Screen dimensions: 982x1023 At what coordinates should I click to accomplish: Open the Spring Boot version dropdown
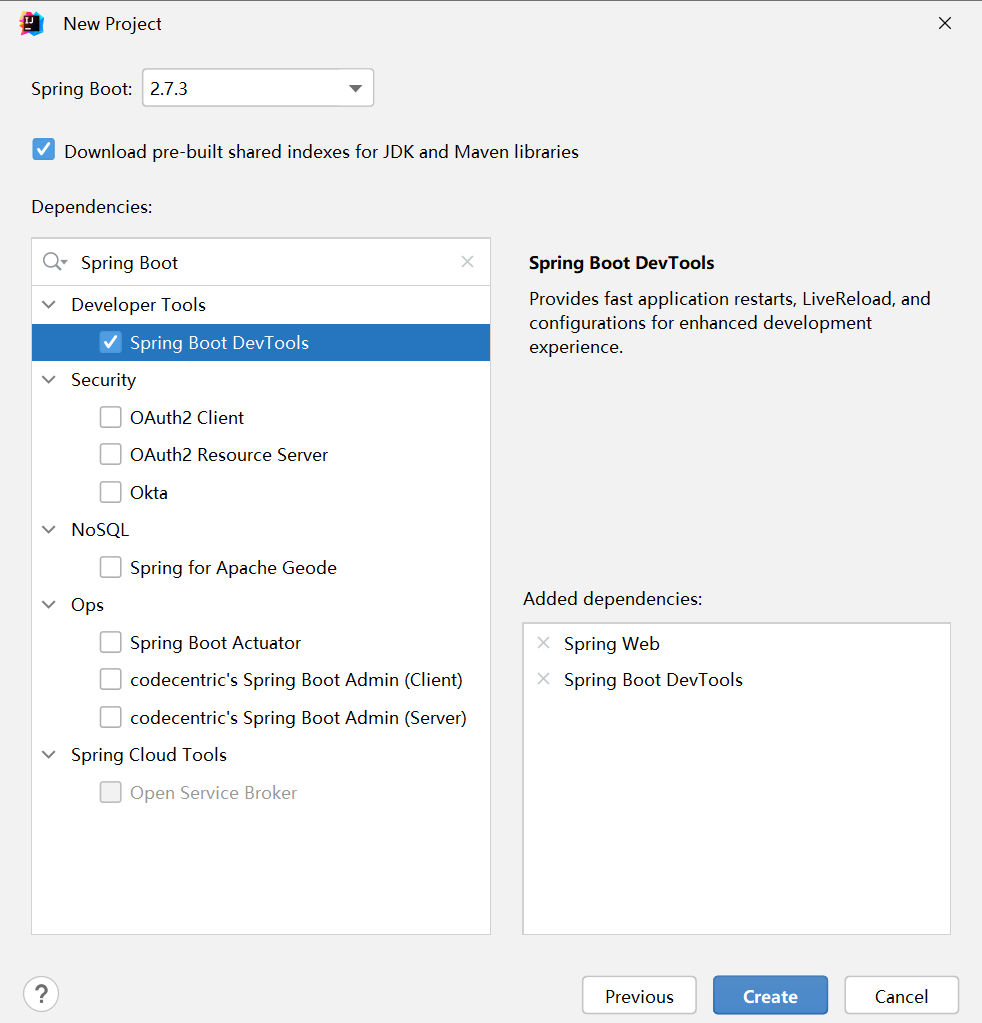[258, 87]
